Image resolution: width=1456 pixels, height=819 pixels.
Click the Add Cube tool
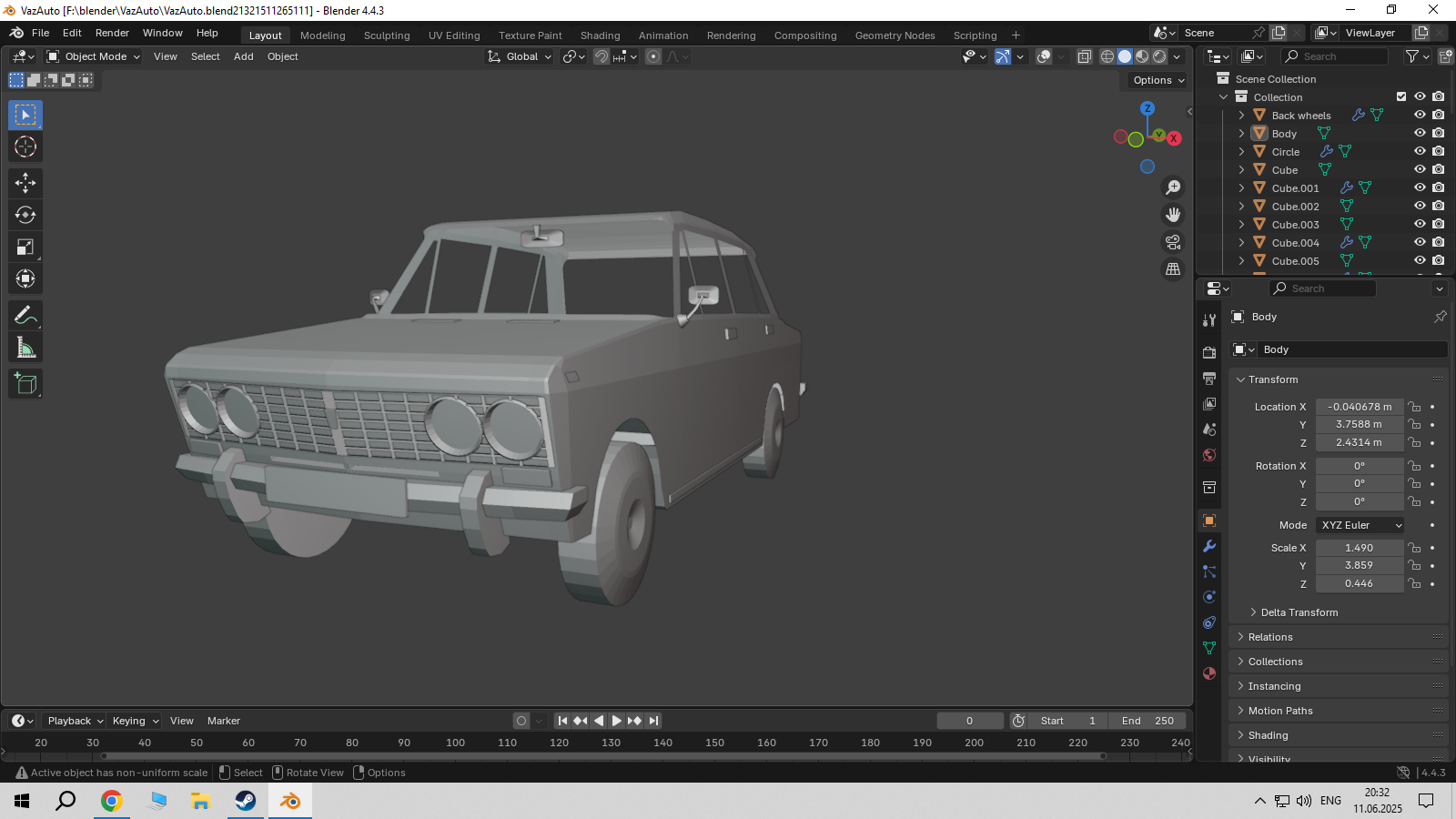click(x=25, y=384)
